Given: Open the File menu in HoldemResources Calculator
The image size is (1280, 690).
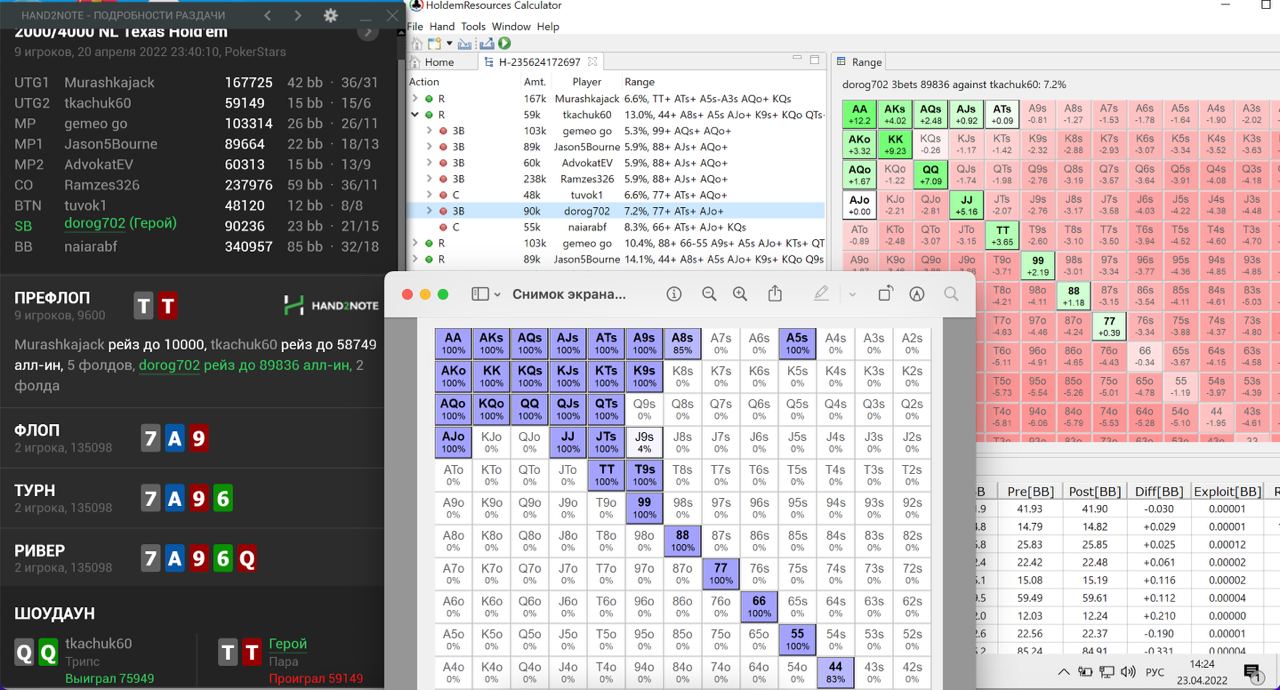Looking at the screenshot, I should [x=415, y=26].
